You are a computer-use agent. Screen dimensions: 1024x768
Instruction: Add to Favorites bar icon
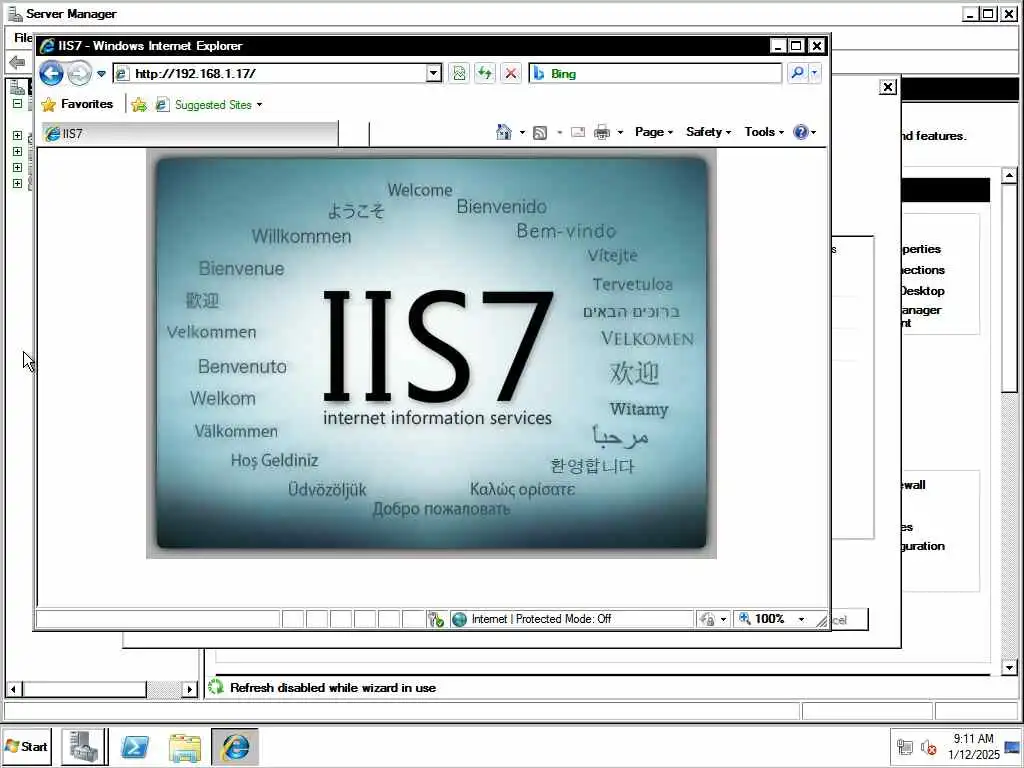pos(138,104)
